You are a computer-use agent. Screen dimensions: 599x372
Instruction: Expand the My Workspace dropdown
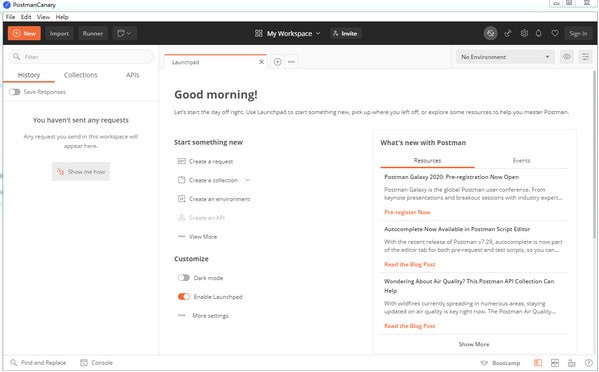288,34
